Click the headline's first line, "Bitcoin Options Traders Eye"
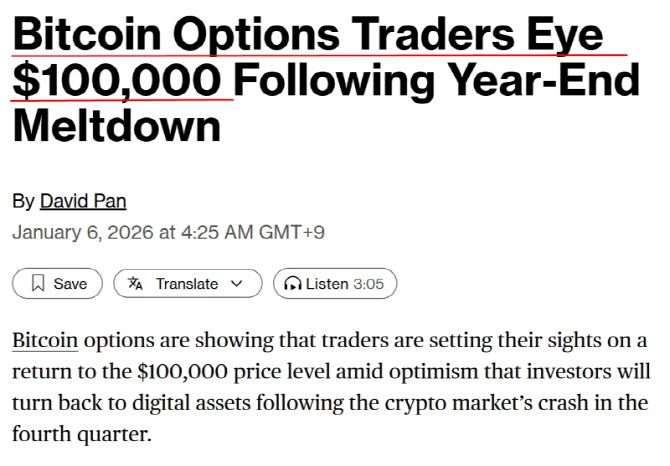670x466 pixels. (x=308, y=35)
